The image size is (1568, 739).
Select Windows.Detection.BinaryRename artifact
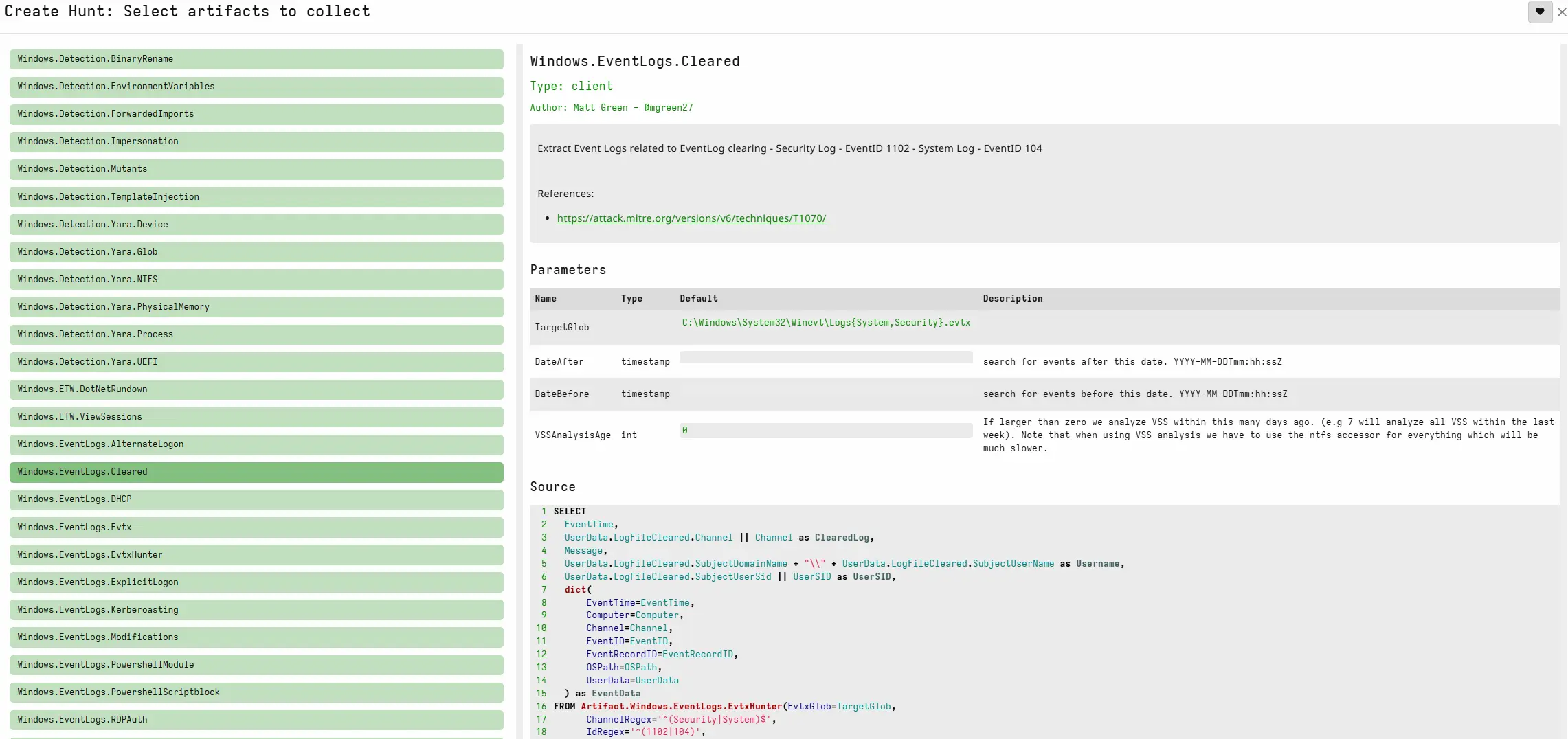tap(256, 59)
